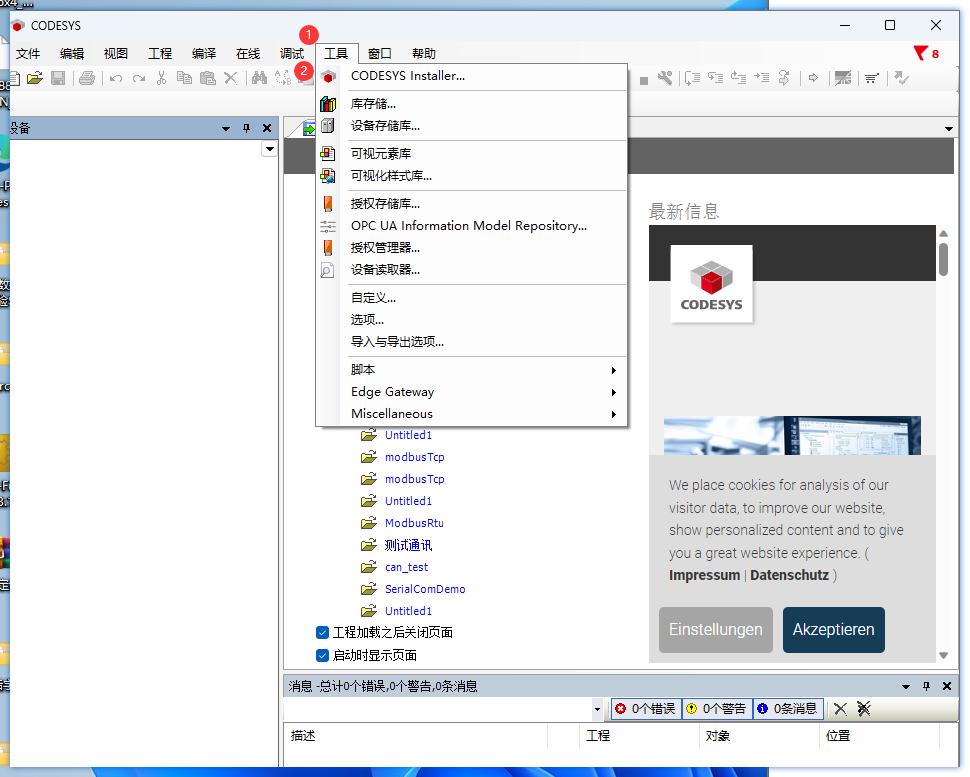Expand the Edge Gateway submenu

click(484, 392)
